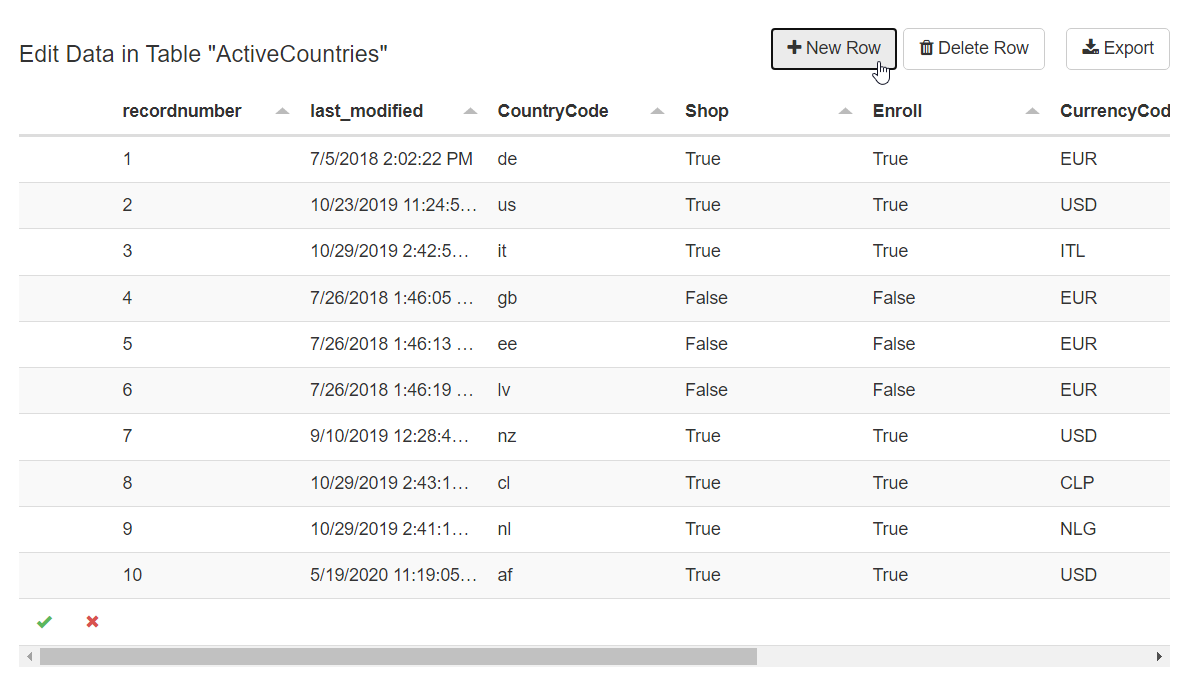Screen dimensions: 1187x676
Task: Click the horizontal scrollbar thumb
Action: tap(398, 656)
